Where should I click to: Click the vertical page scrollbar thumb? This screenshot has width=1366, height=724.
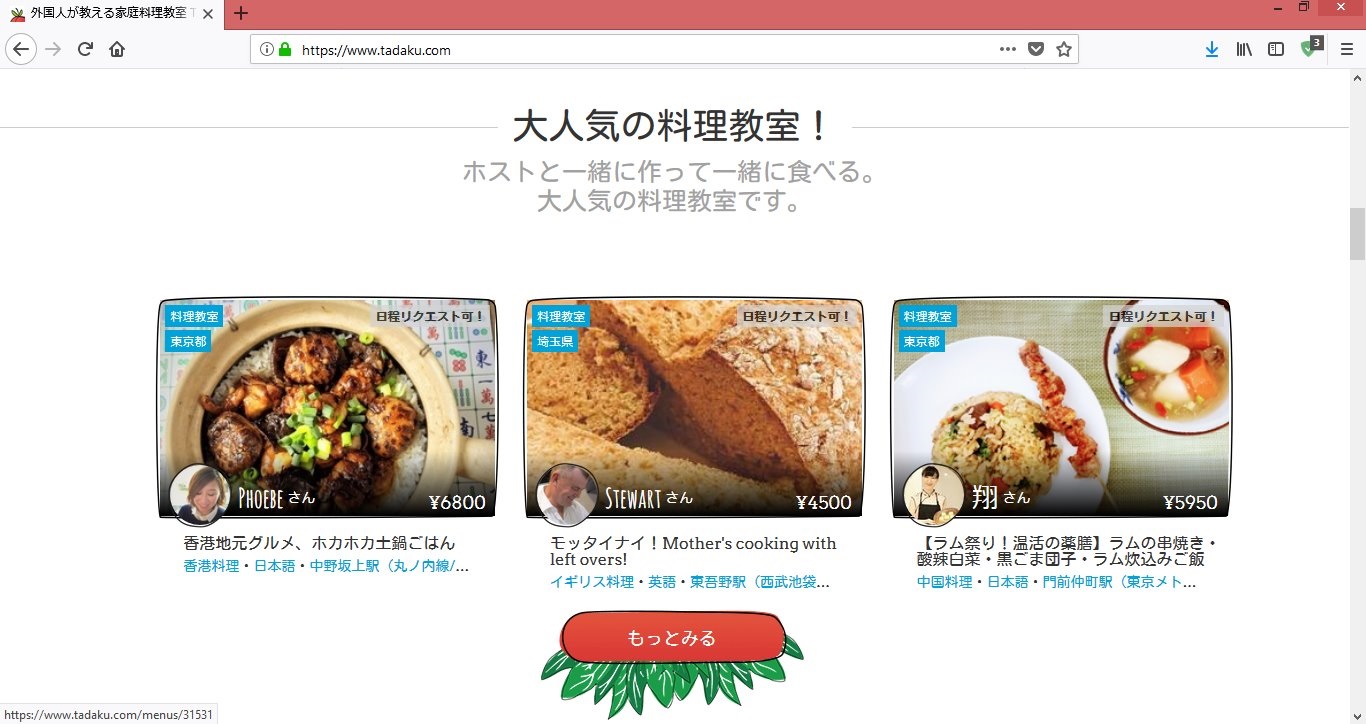1357,233
